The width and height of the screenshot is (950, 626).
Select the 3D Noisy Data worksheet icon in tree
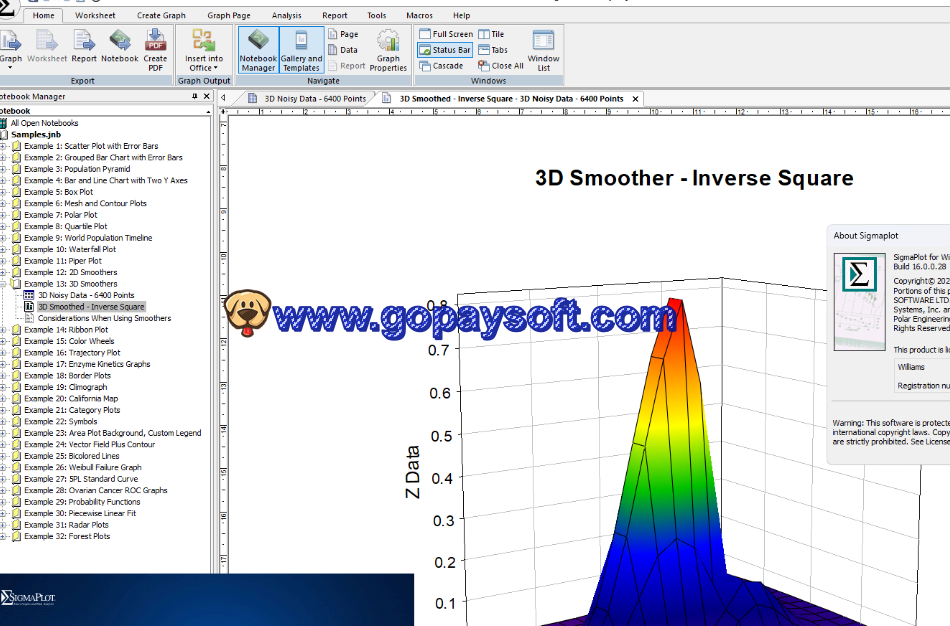point(28,295)
